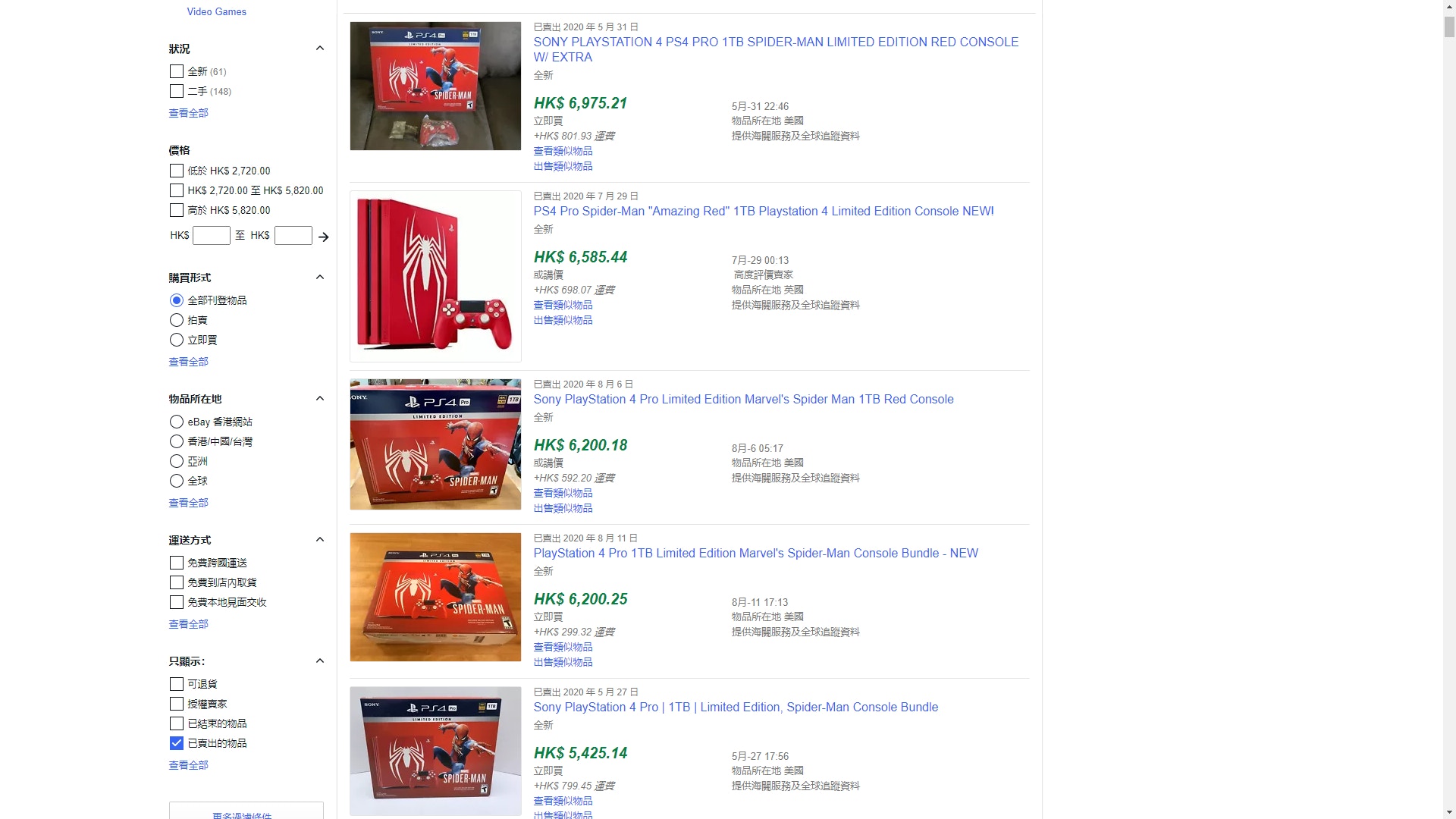This screenshot has height=819, width=1456.
Task: Collapse the 只顯示 section chevron
Action: [x=320, y=661]
